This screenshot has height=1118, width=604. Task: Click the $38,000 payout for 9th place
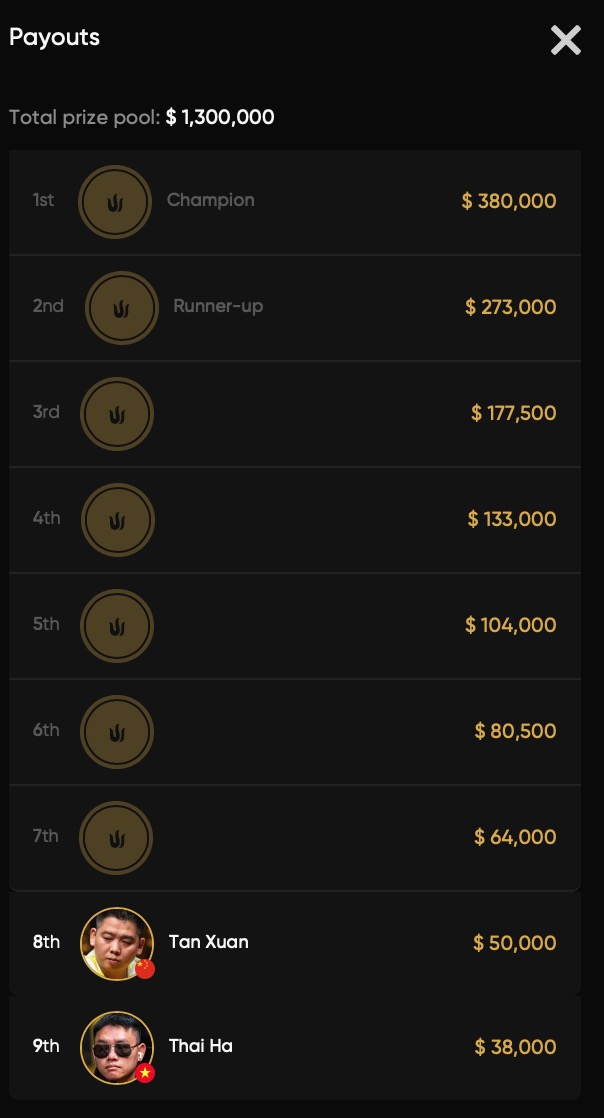pyautogui.click(x=516, y=1047)
